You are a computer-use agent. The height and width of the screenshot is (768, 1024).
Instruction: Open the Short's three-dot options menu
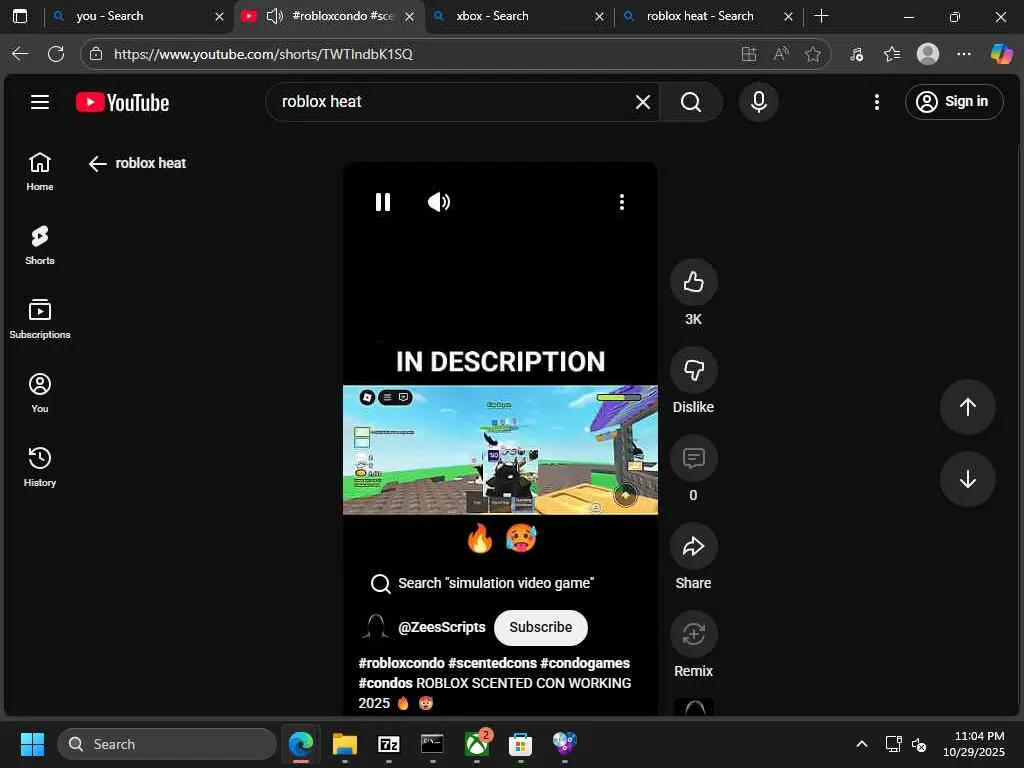pyautogui.click(x=622, y=202)
